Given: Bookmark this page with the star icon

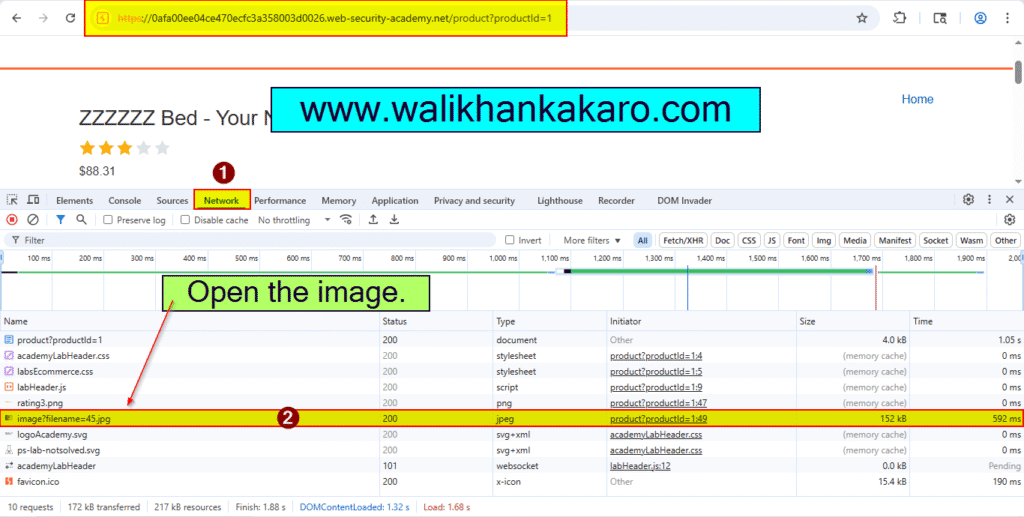Looking at the screenshot, I should tap(862, 18).
